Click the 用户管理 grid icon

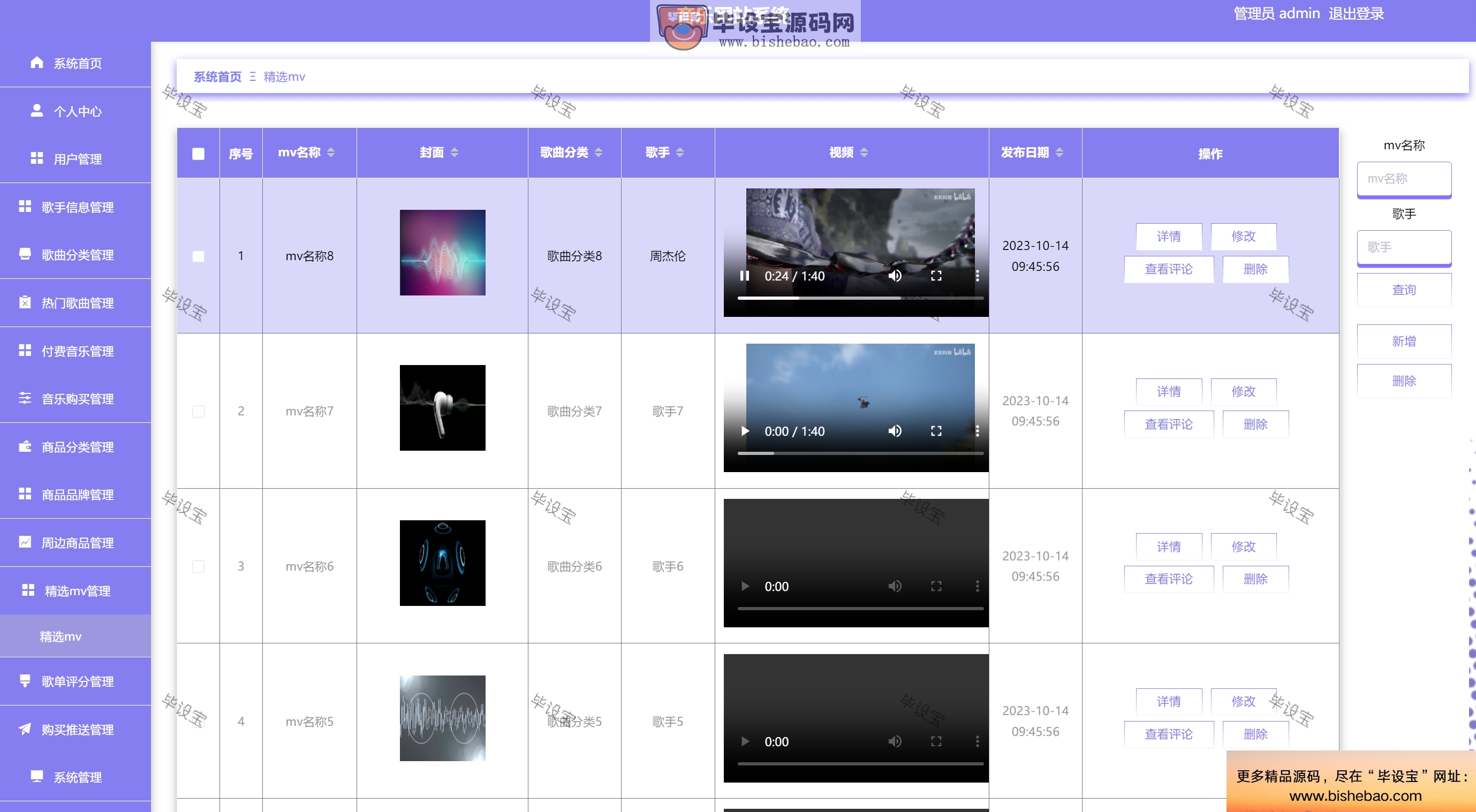coord(36,158)
